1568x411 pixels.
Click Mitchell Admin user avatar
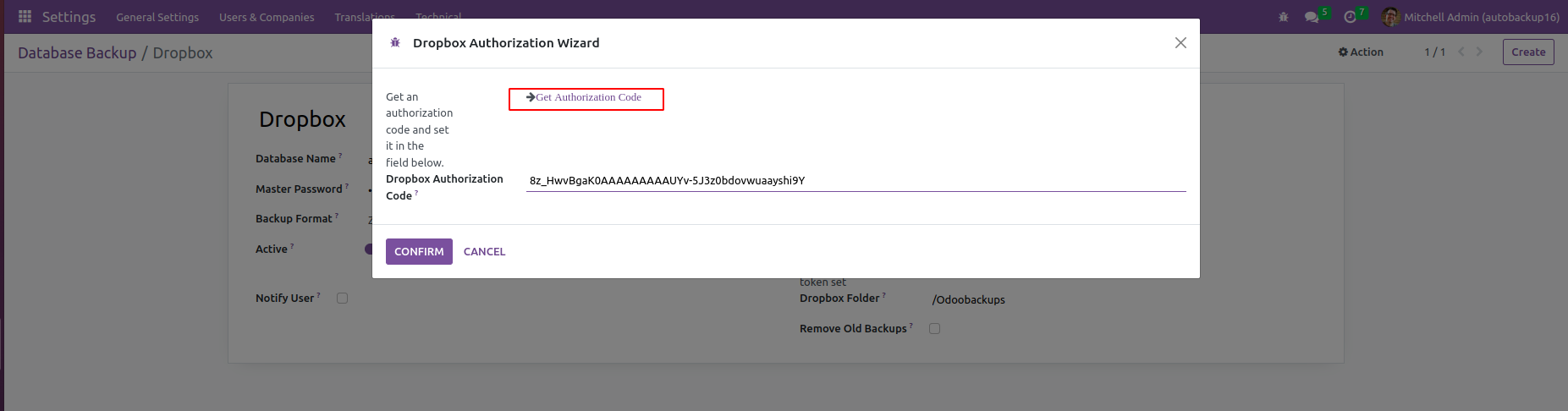click(1390, 17)
